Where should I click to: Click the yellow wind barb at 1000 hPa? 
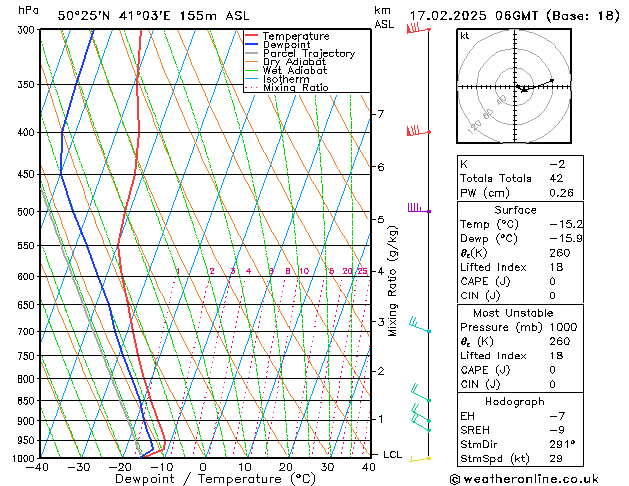coord(420,459)
